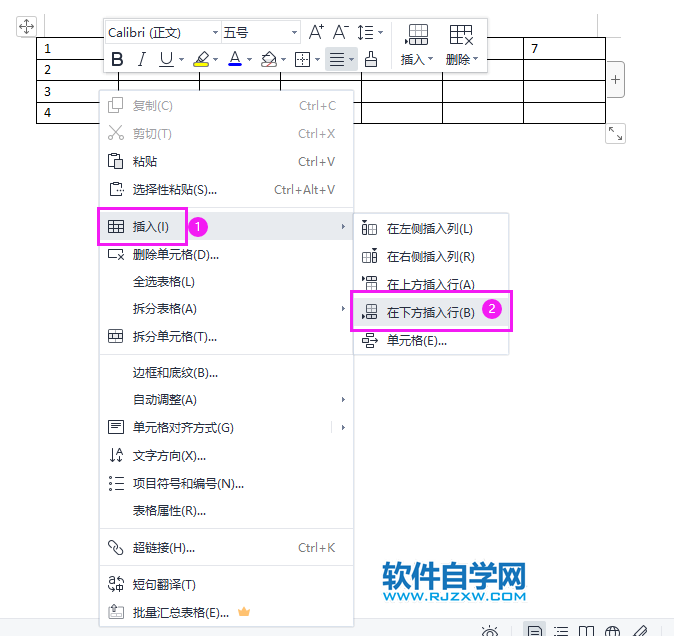Expand 自动调整(A) submenu
This screenshot has height=636, width=674.
pos(227,400)
